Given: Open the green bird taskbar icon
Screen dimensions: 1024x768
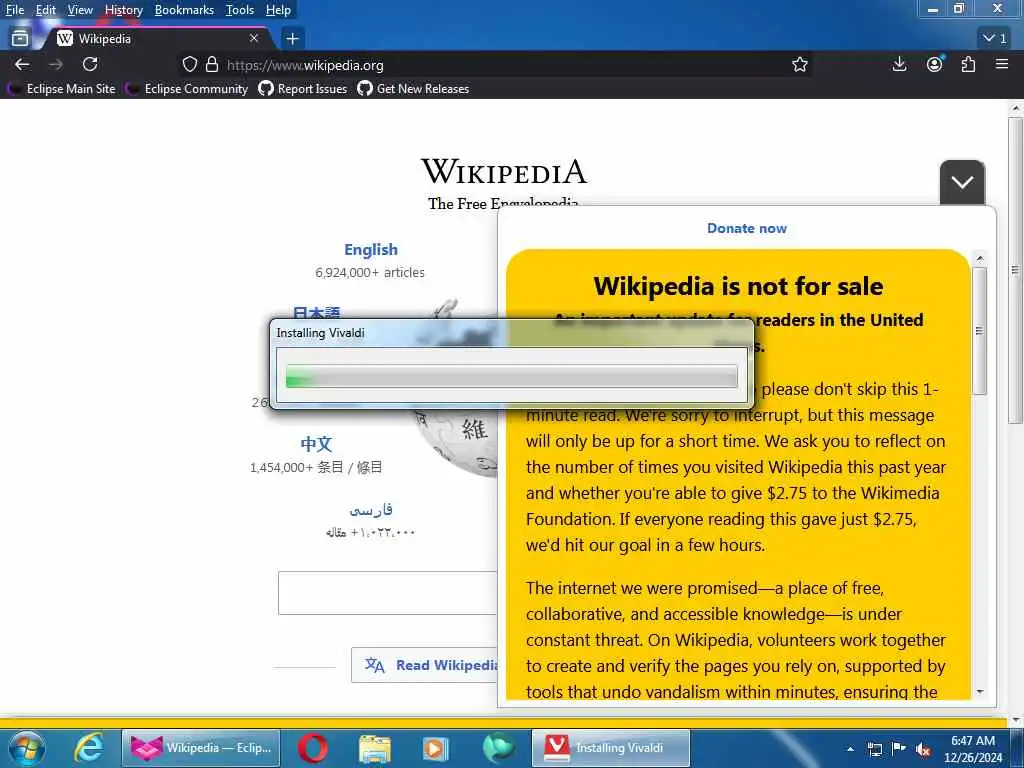Looking at the screenshot, I should 498,748.
